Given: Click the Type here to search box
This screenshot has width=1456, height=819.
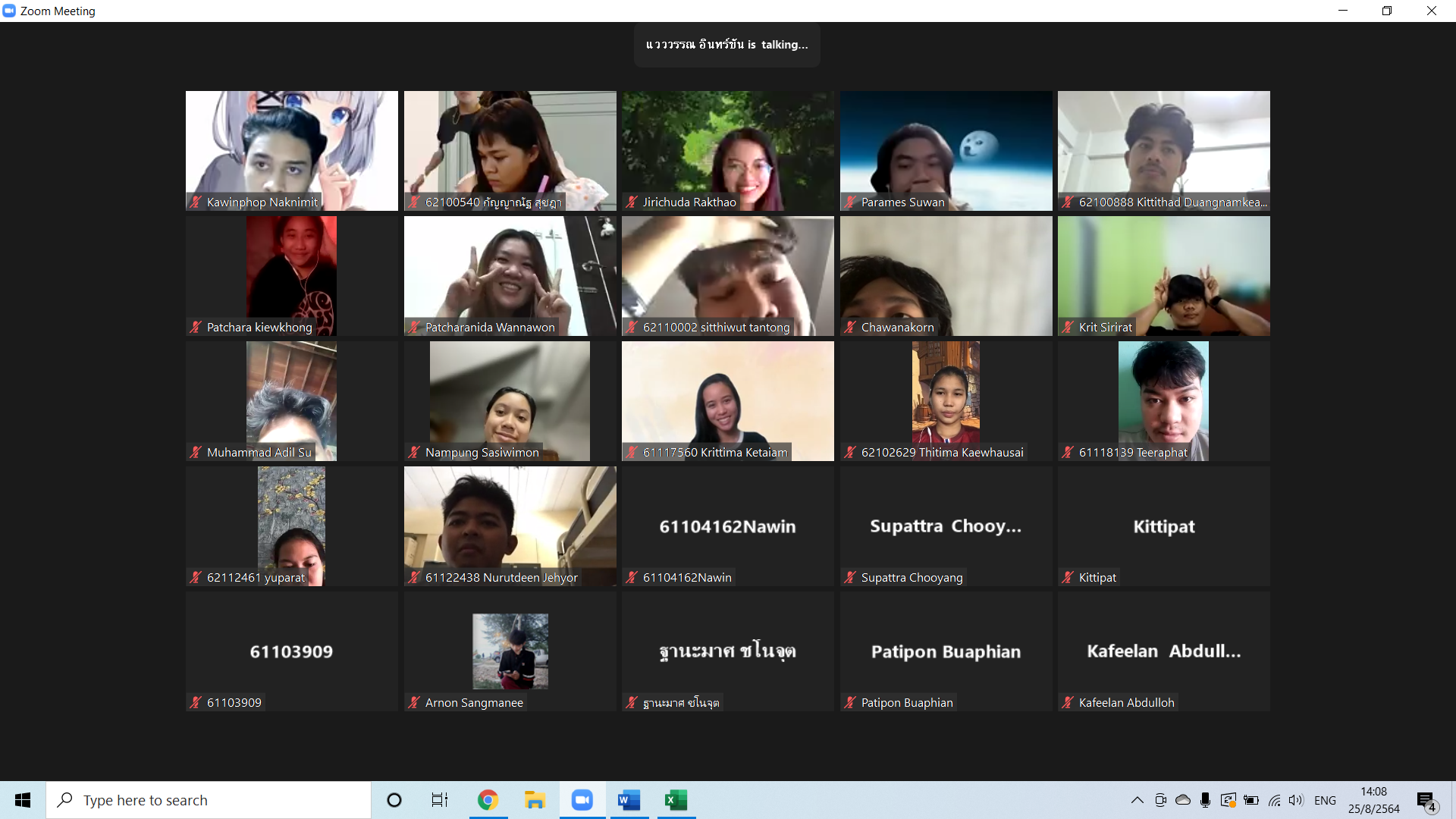Looking at the screenshot, I should point(209,800).
